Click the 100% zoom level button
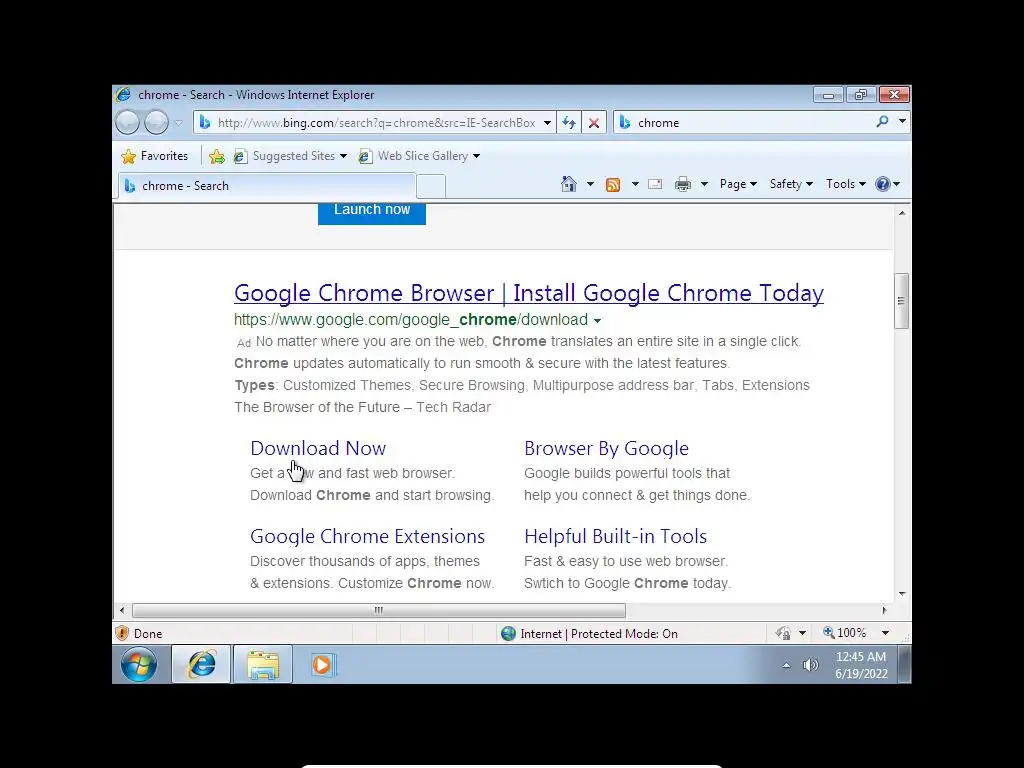 (844, 633)
